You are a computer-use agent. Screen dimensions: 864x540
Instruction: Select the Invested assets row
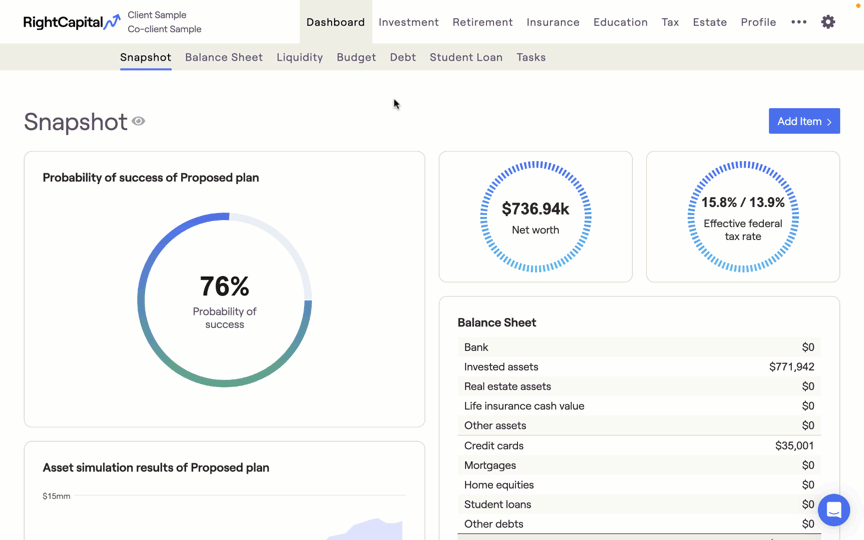[639, 367]
